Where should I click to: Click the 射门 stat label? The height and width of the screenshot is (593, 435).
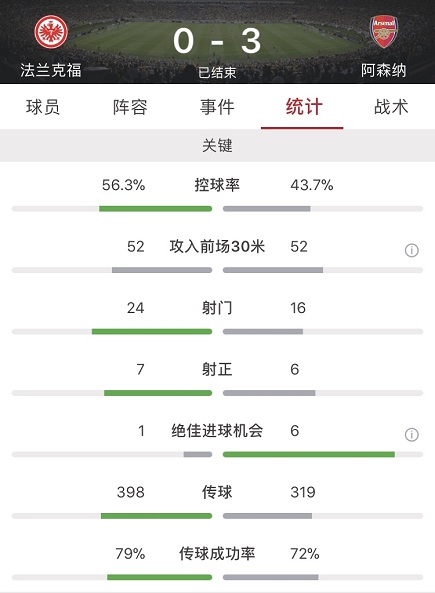click(217, 308)
